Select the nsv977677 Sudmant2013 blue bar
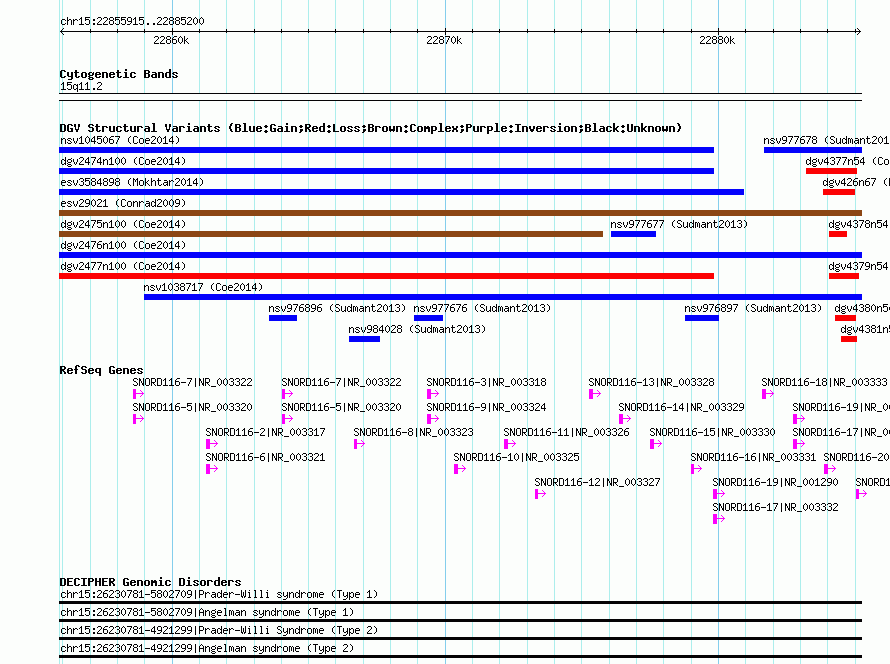 tap(633, 234)
